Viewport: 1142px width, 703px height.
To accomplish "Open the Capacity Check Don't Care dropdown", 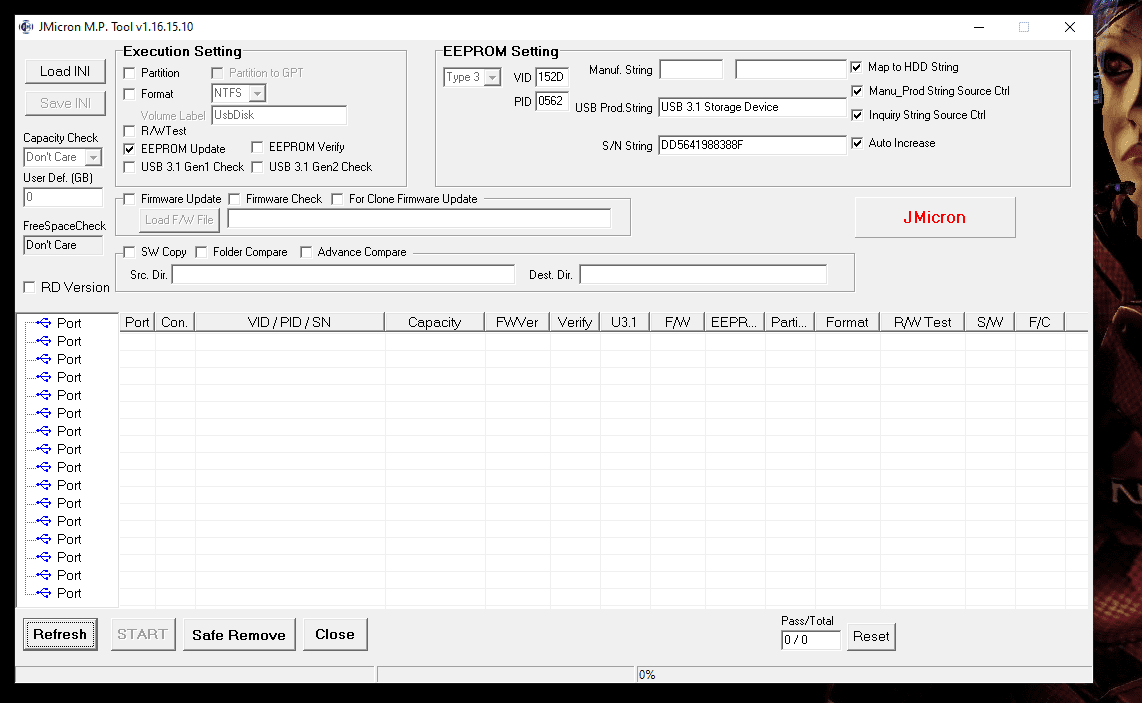I will point(93,157).
